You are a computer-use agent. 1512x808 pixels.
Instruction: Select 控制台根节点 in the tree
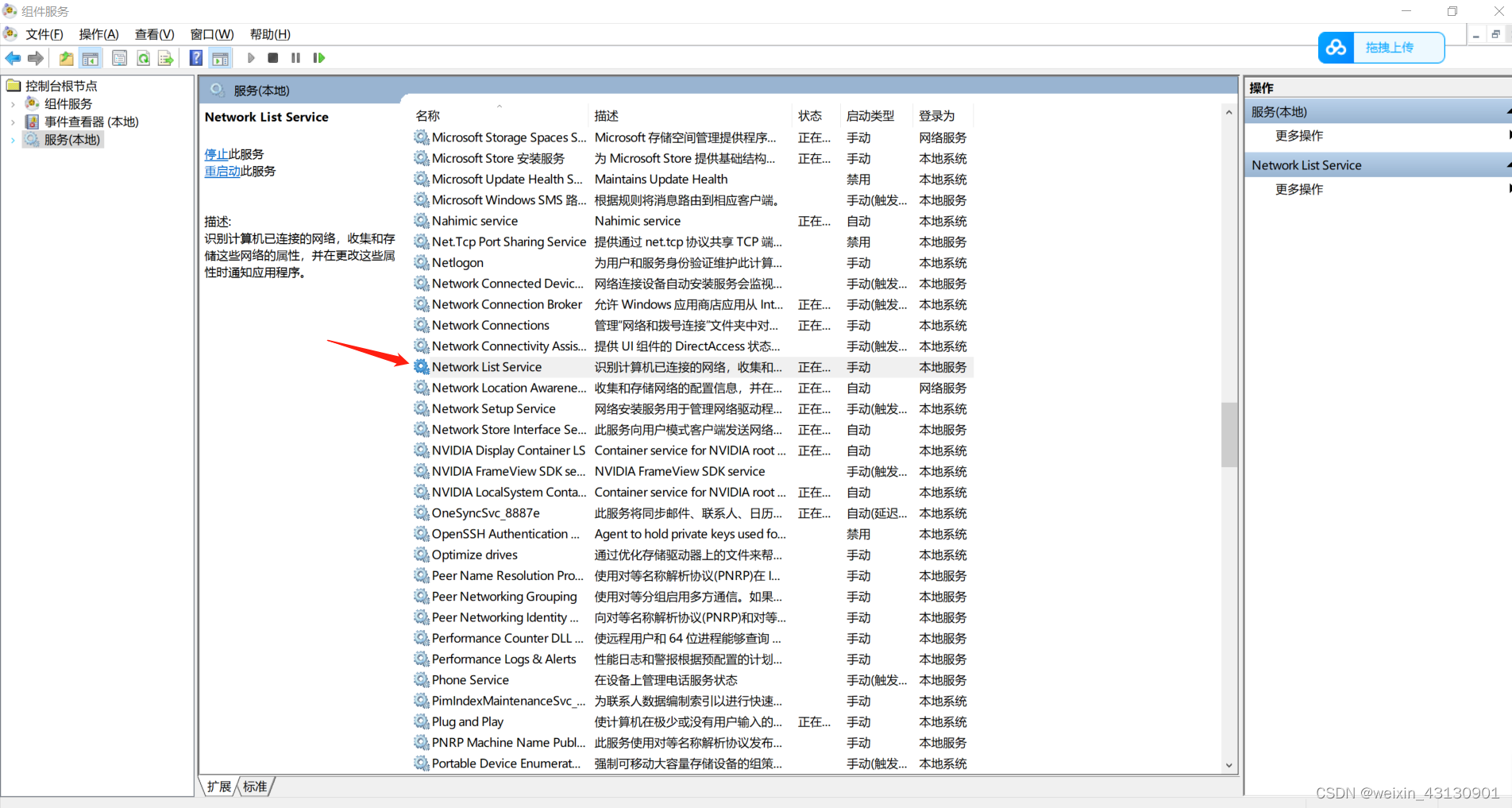pos(61,86)
